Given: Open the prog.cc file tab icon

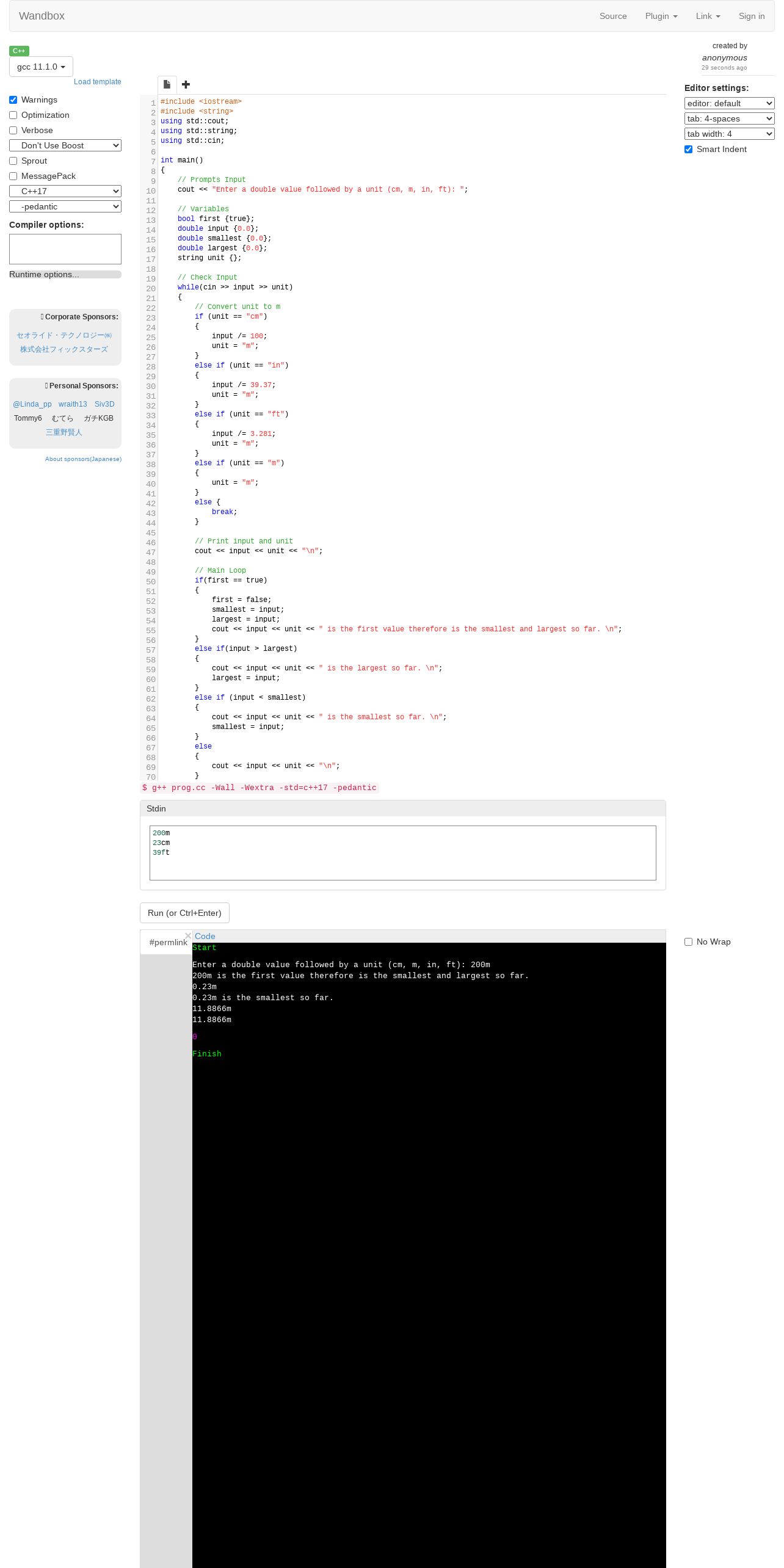Looking at the screenshot, I should (x=167, y=84).
